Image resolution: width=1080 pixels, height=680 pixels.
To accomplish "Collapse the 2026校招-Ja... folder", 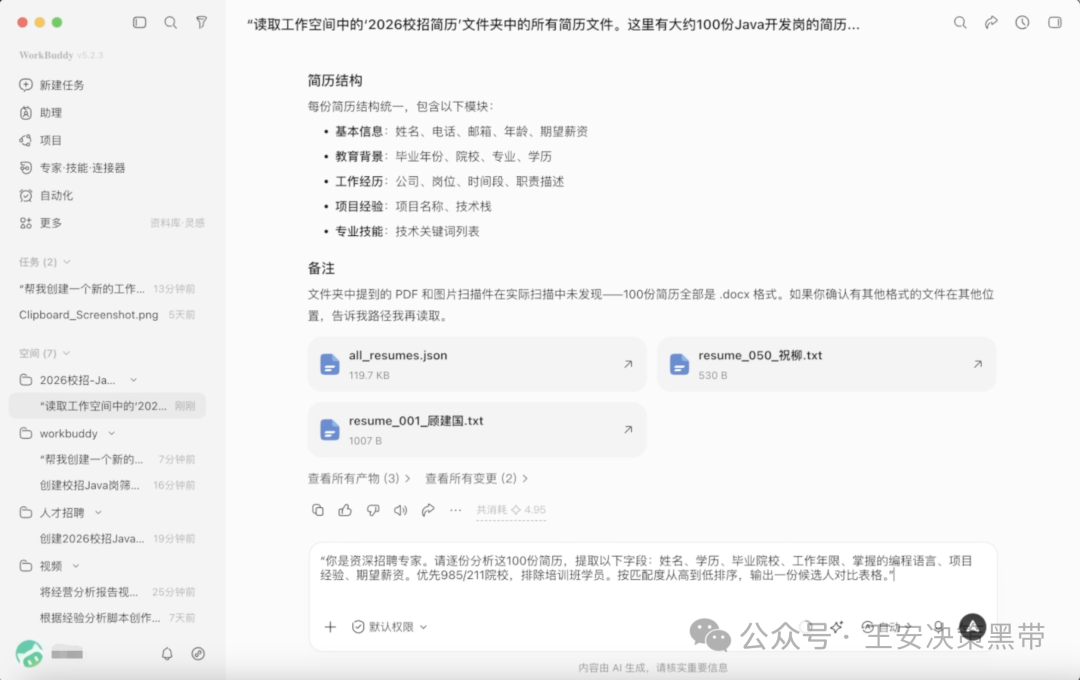I will tap(134, 380).
